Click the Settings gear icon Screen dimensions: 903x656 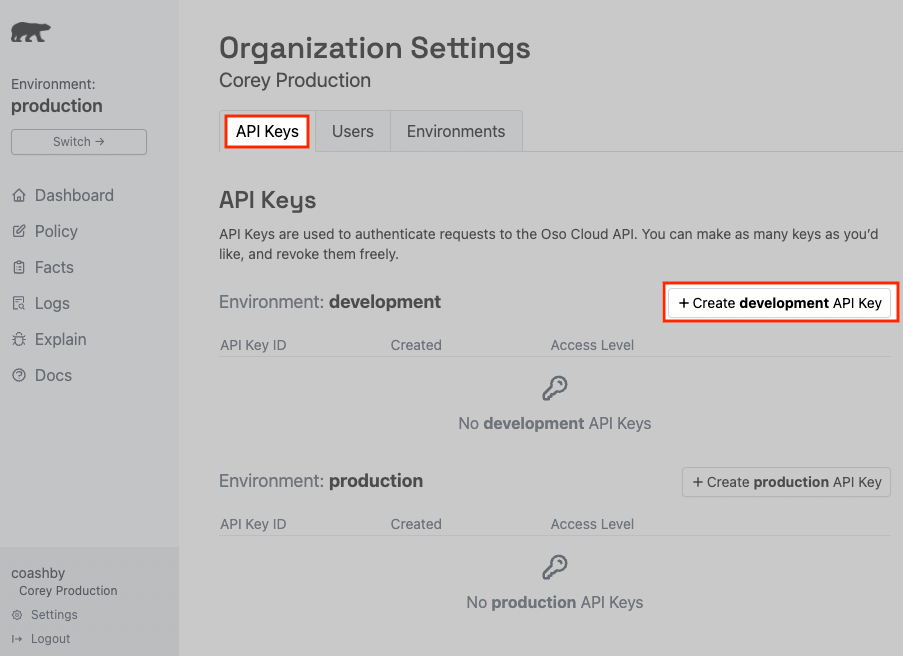pos(17,615)
